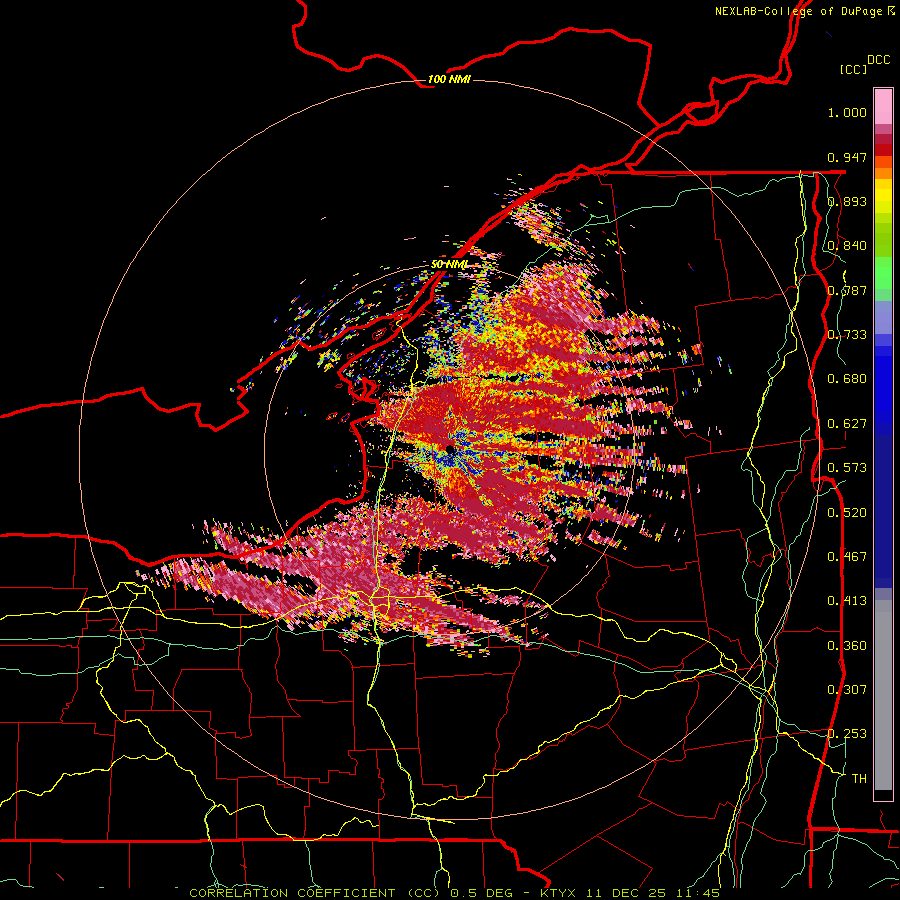
Task: Click the 0.253 legend value
Action: 847,734
